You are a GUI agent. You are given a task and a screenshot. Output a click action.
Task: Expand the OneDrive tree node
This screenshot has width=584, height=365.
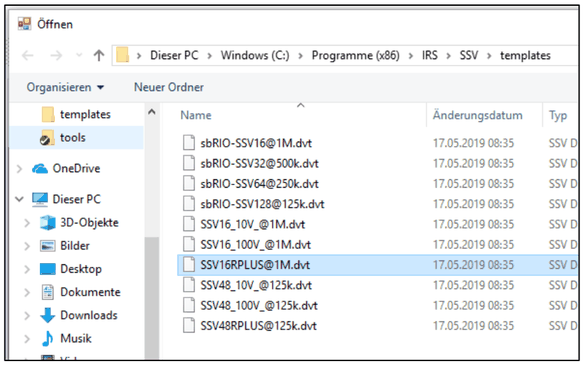(x=19, y=169)
